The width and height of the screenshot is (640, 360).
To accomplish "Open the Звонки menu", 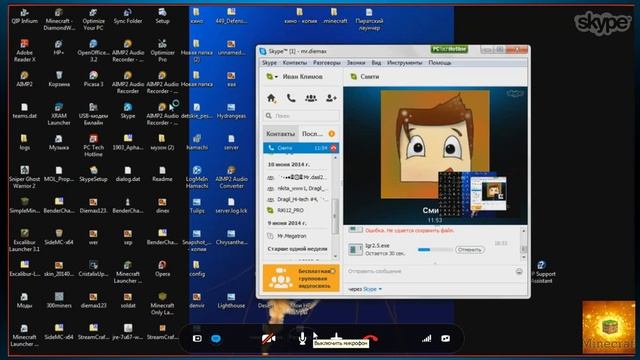I will (356, 63).
